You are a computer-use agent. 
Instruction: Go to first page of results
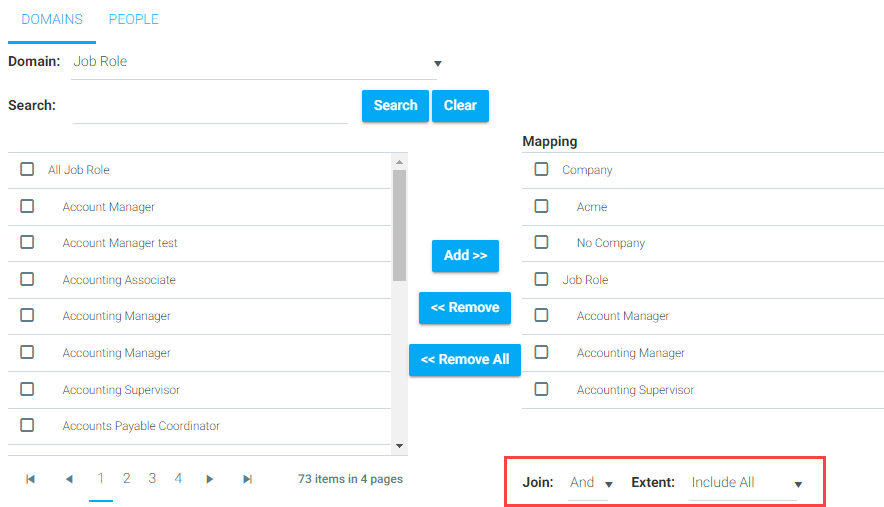30,479
